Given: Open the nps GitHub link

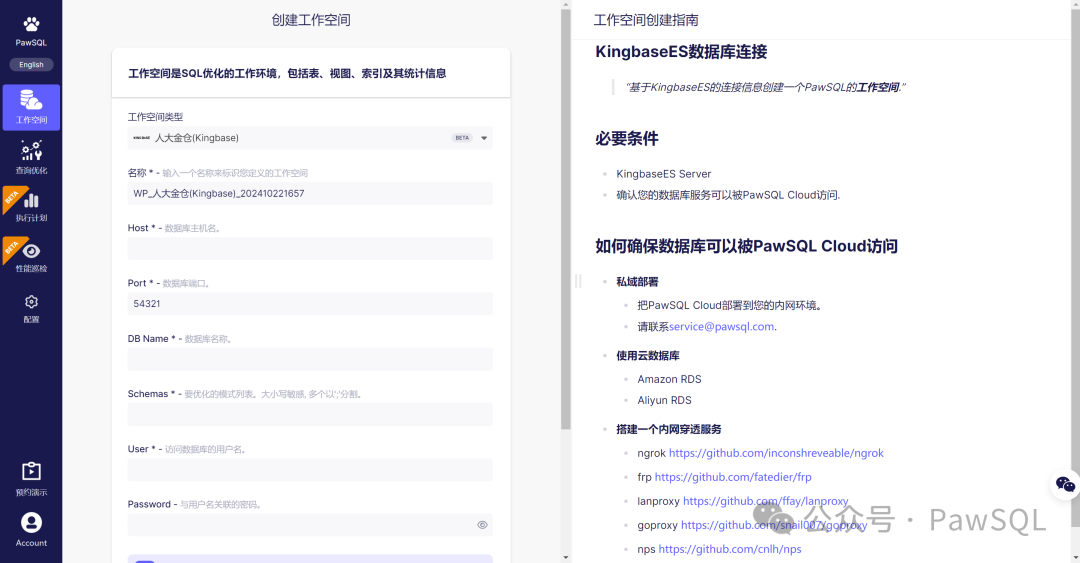Looking at the screenshot, I should click(x=729, y=549).
